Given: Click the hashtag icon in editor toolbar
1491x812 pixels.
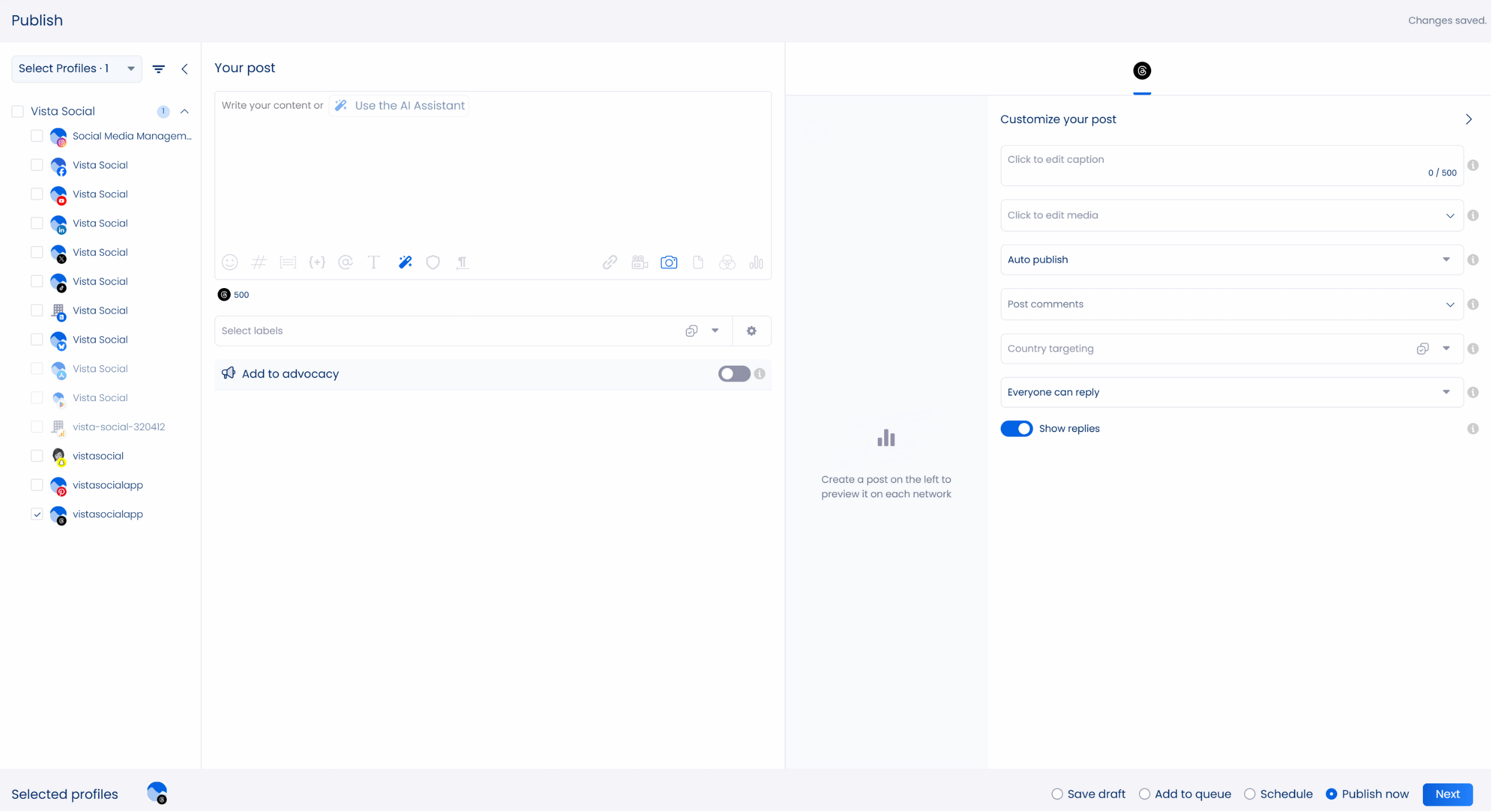Looking at the screenshot, I should click(259, 262).
